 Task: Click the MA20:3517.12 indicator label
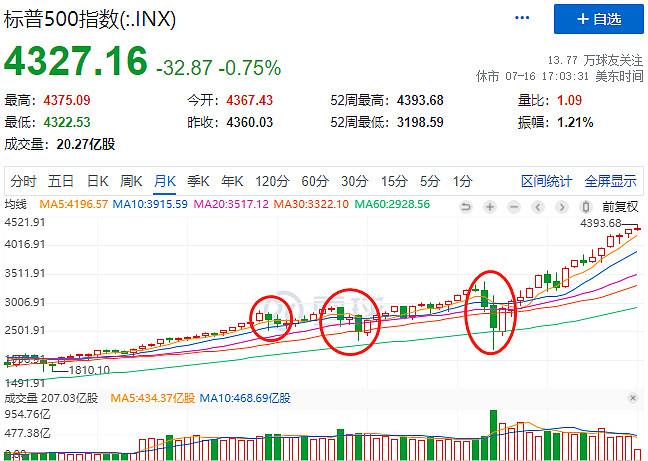click(231, 204)
